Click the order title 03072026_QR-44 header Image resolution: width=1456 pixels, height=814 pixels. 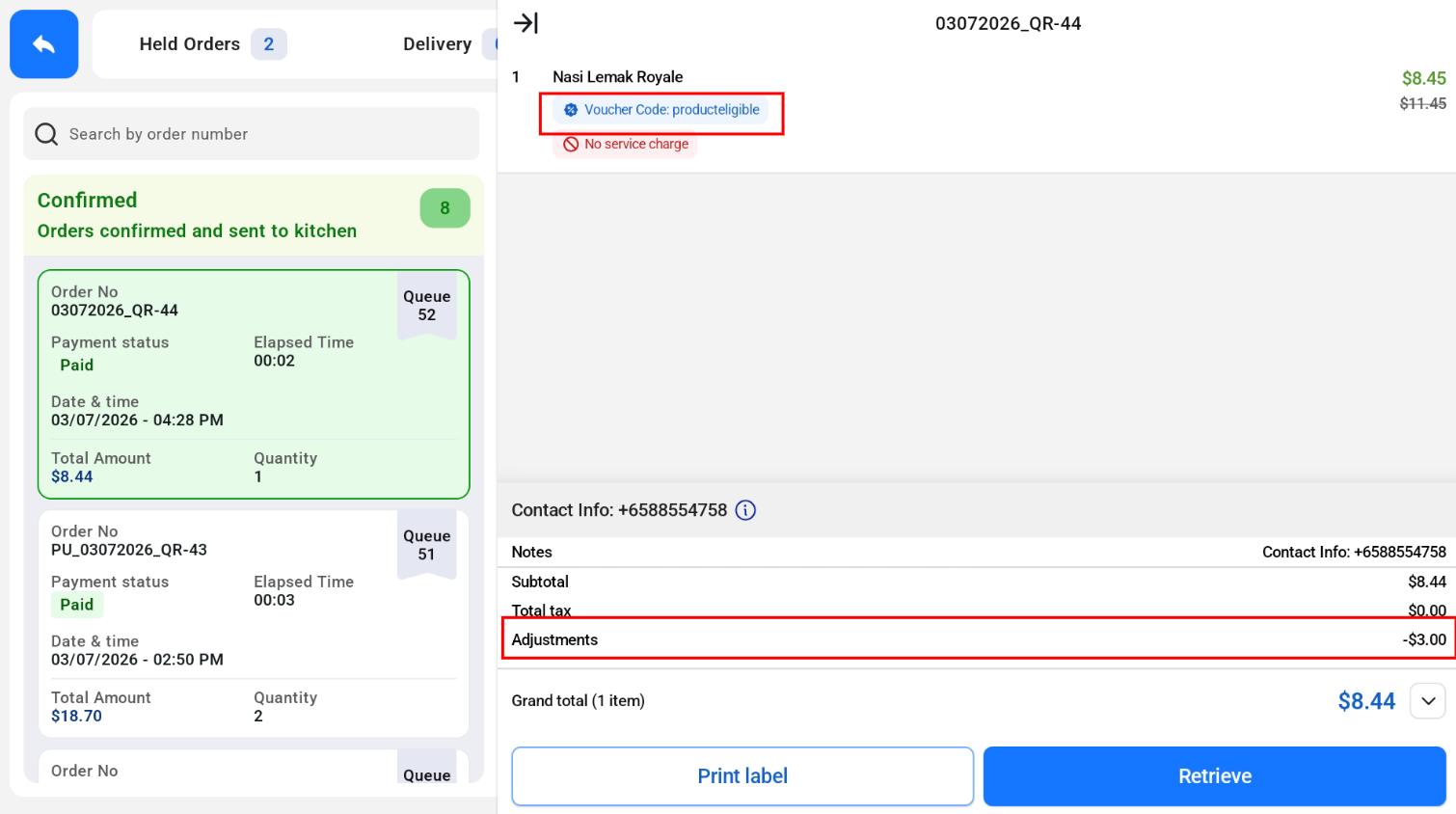(x=1008, y=23)
